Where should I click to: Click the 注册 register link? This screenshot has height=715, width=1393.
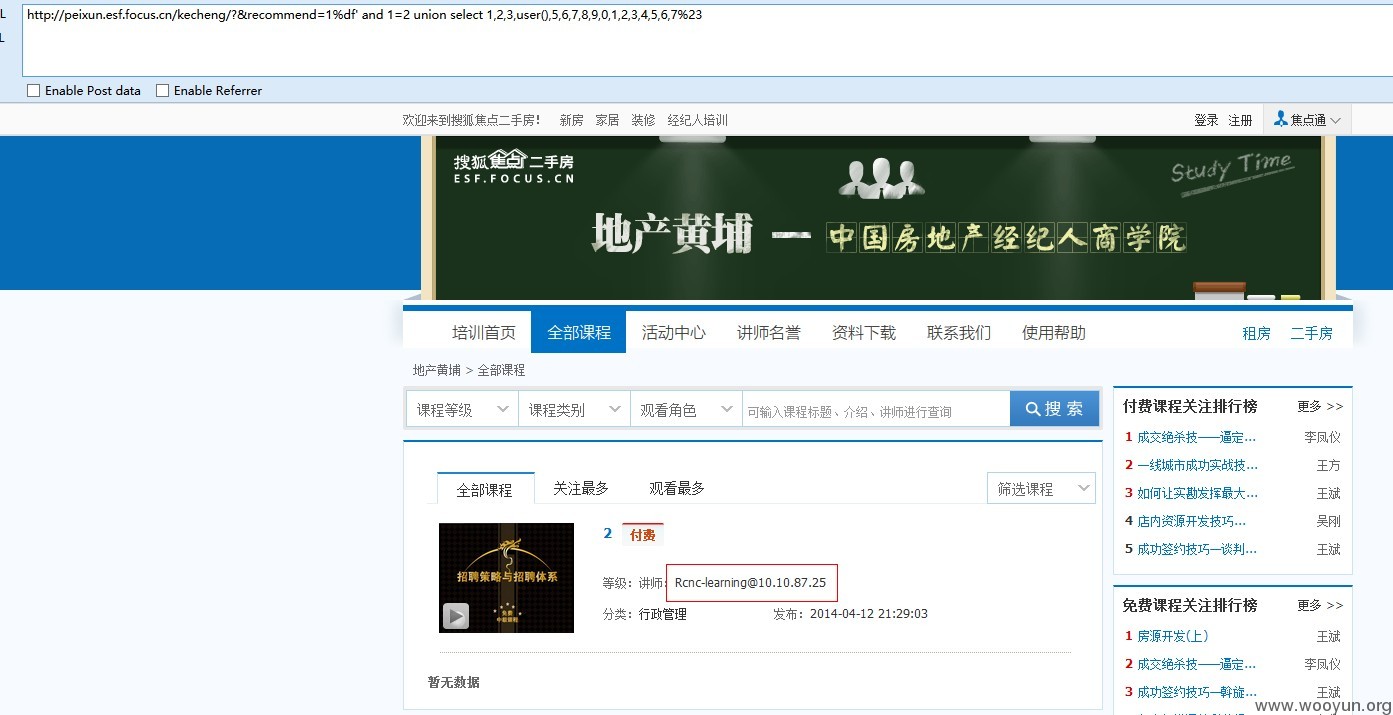1240,120
